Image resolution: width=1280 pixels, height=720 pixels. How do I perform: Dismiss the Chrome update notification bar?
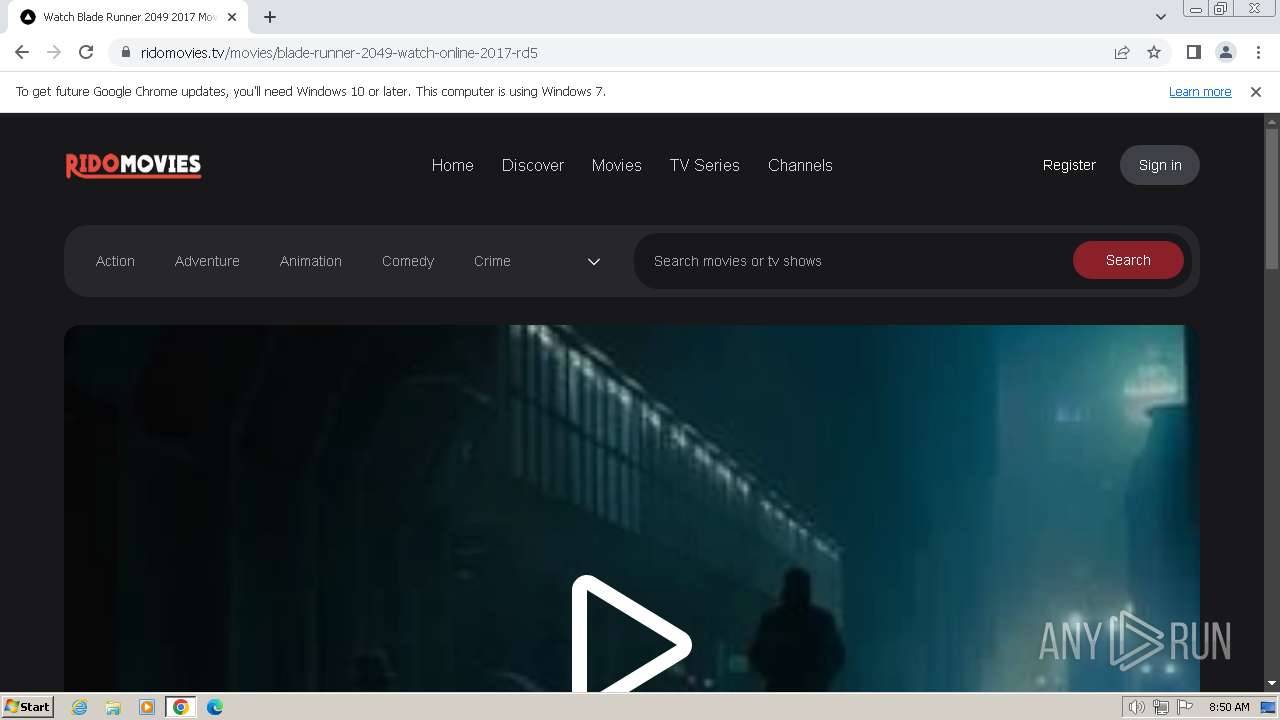point(1256,91)
